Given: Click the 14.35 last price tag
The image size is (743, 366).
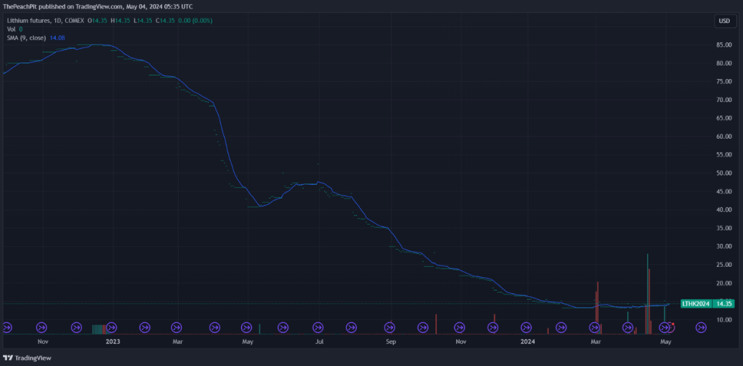Looking at the screenshot, I should click(723, 304).
